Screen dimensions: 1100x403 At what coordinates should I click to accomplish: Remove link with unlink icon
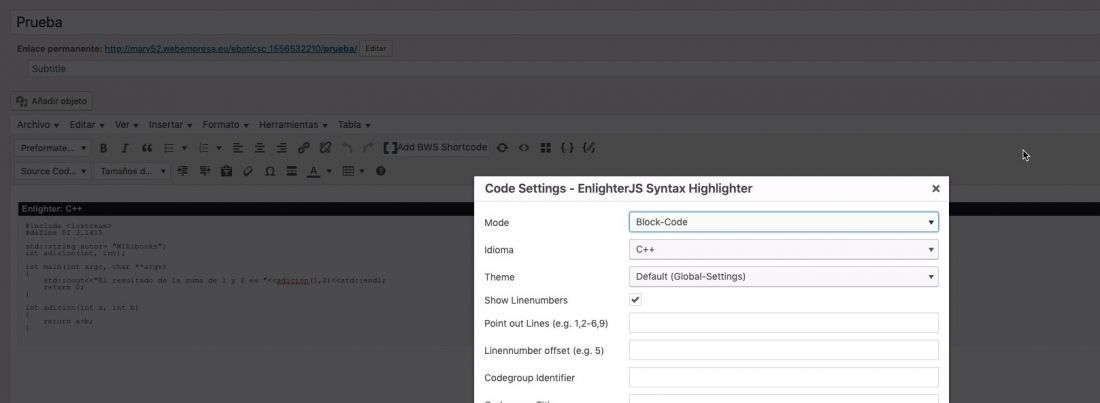325,148
